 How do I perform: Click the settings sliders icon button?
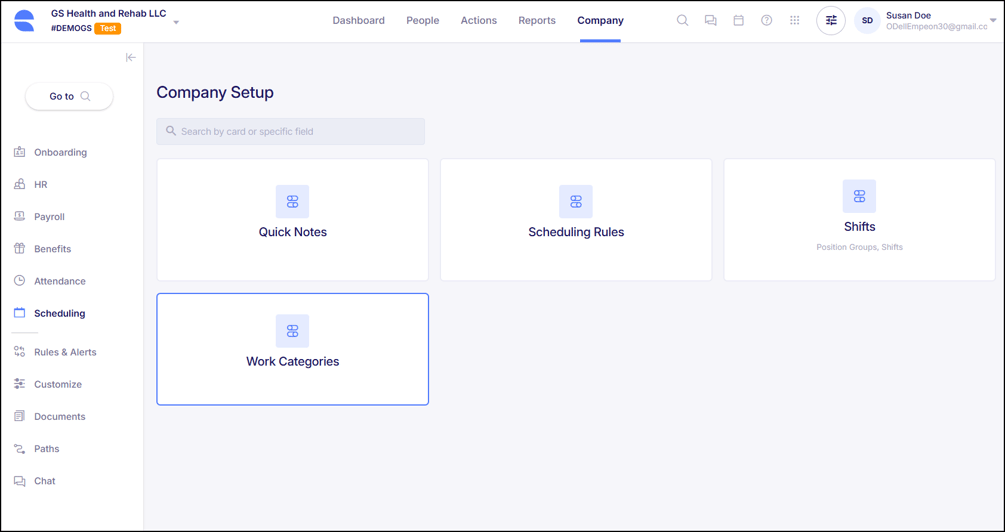(x=831, y=20)
